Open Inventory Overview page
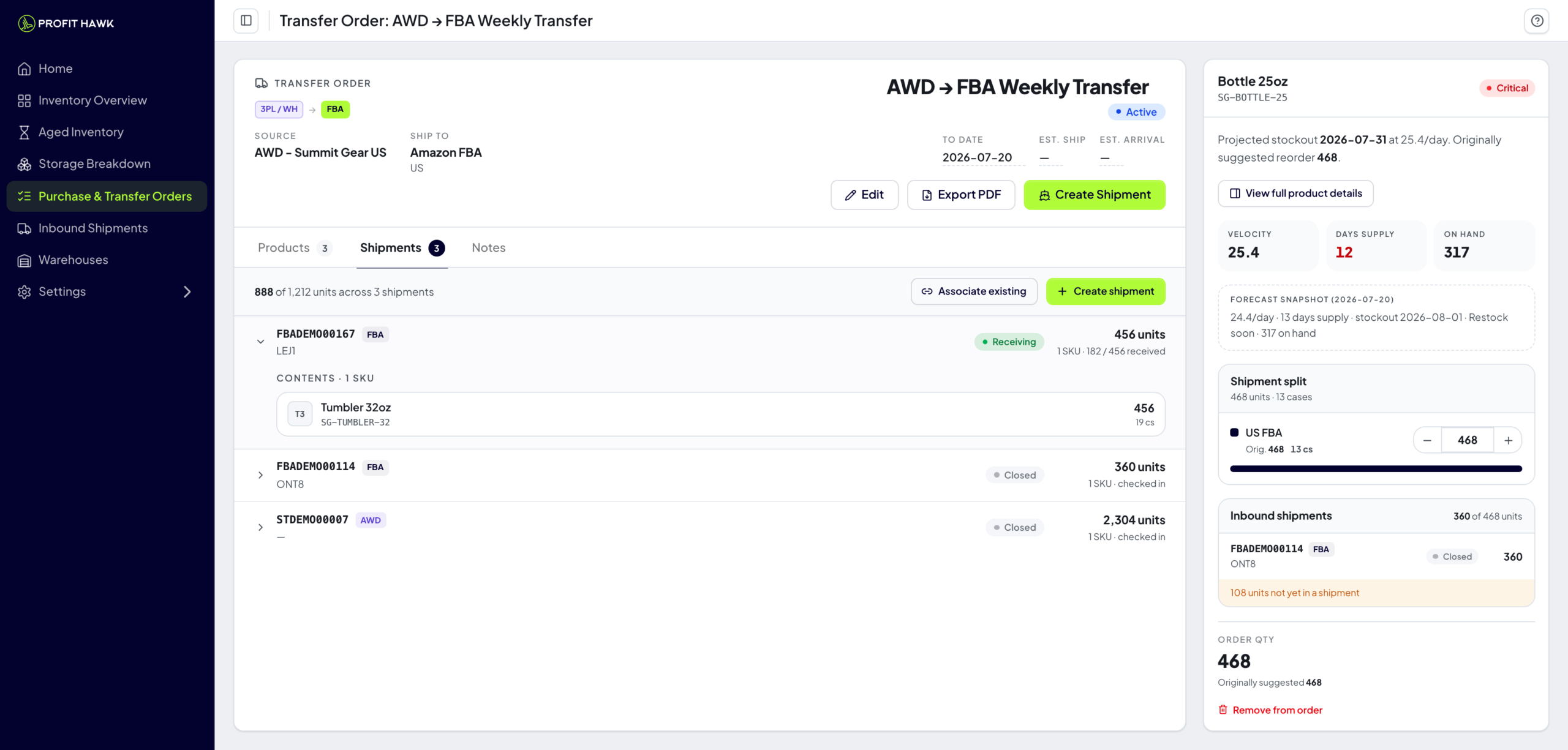This screenshot has width=1568, height=750. point(107,100)
